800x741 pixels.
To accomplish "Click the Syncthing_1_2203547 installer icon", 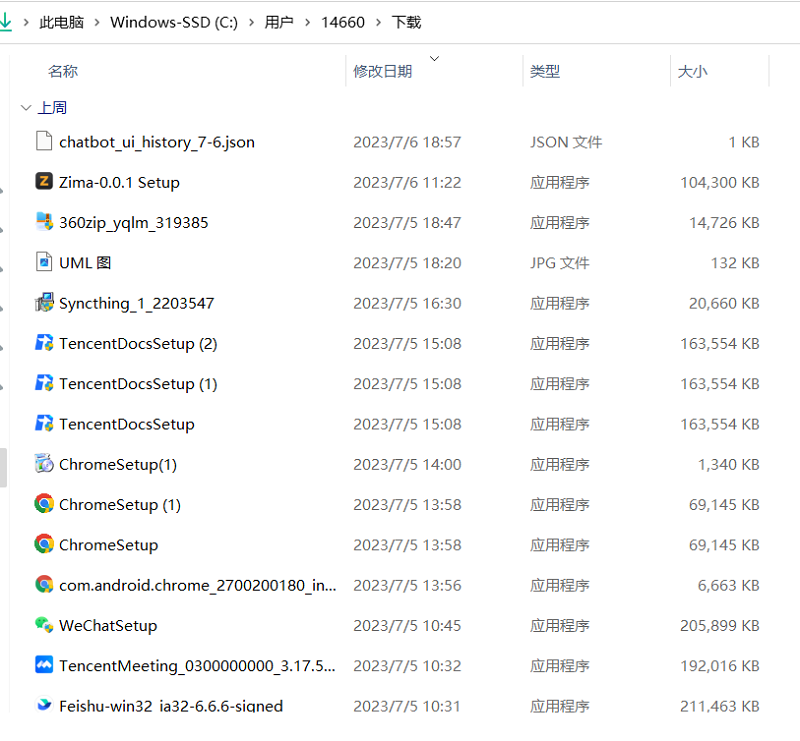I will coord(44,302).
